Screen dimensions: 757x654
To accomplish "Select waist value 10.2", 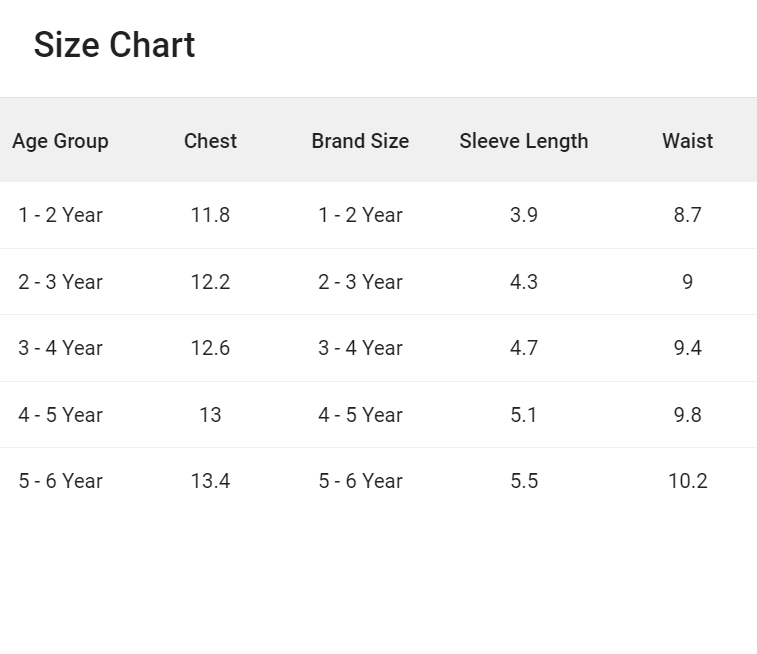I will click(x=687, y=481).
